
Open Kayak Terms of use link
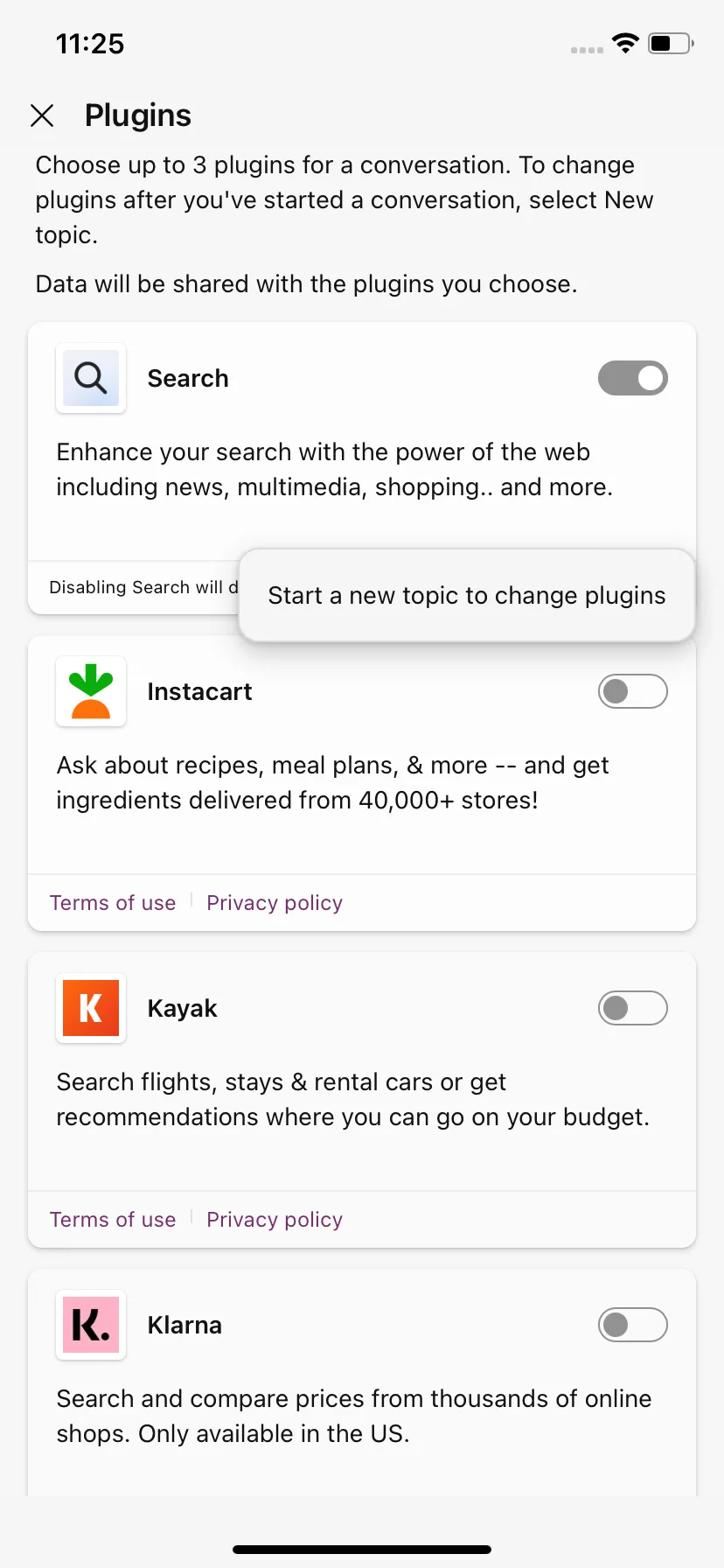point(113,1220)
